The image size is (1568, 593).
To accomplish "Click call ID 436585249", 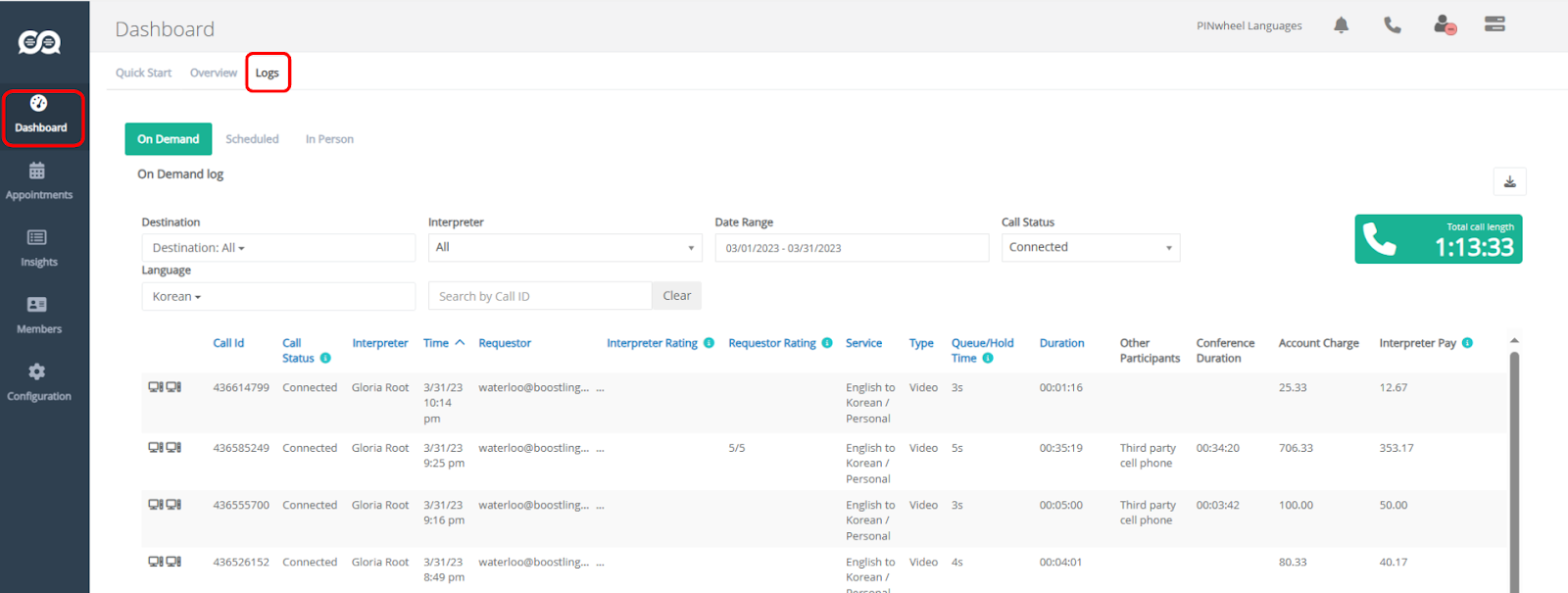I will click(241, 448).
